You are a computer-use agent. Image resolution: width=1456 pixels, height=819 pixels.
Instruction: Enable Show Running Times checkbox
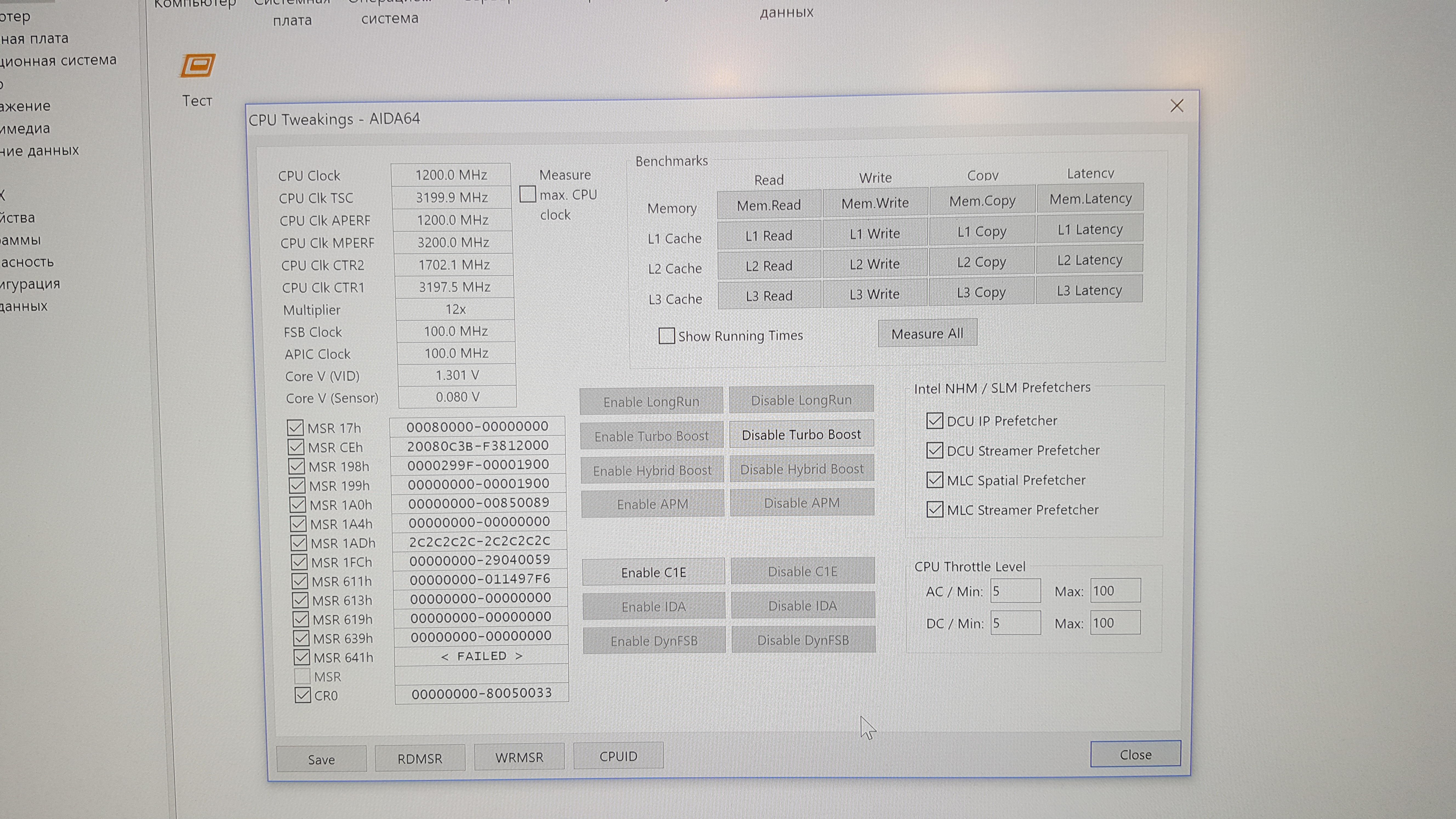coord(667,336)
